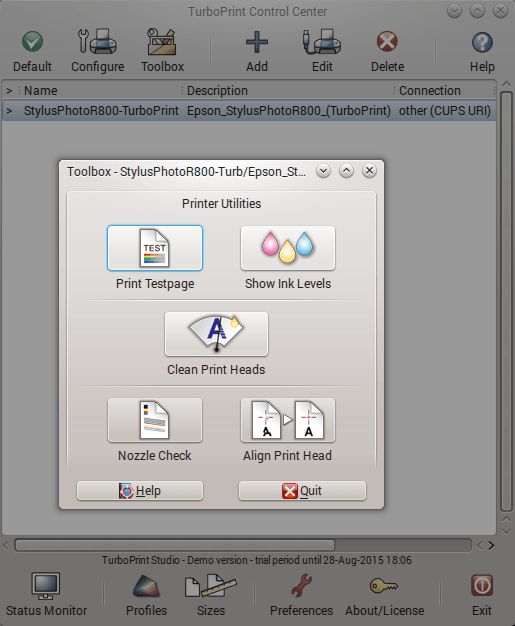The width and height of the screenshot is (515, 626).
Task: Minimize the TurboPrint Control Center window
Action: [454, 11]
